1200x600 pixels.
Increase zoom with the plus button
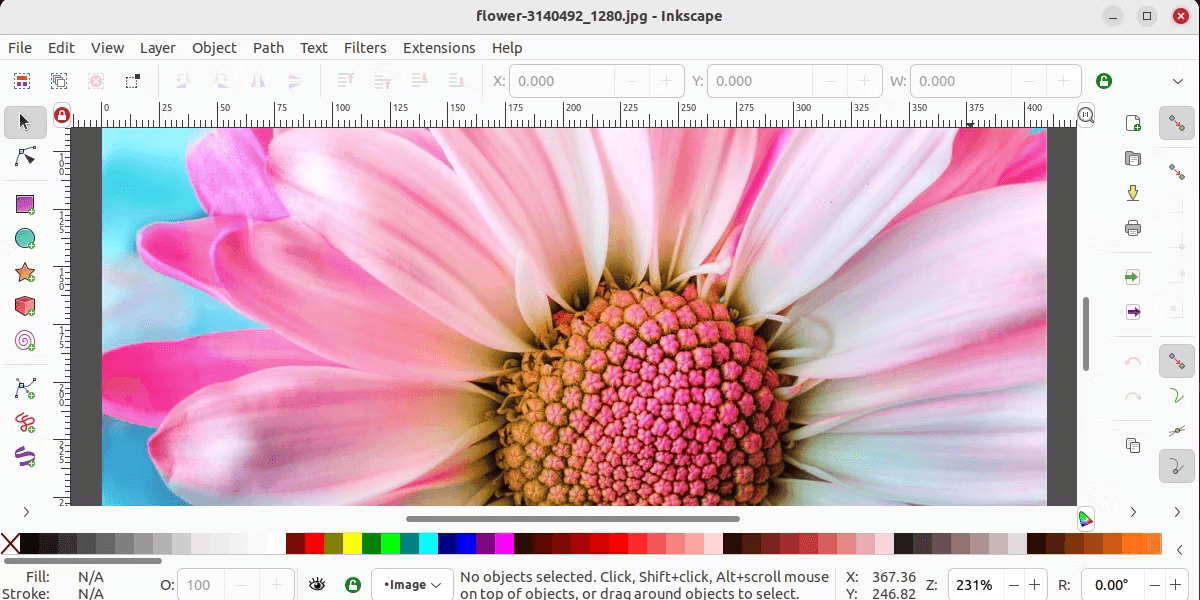point(1035,585)
